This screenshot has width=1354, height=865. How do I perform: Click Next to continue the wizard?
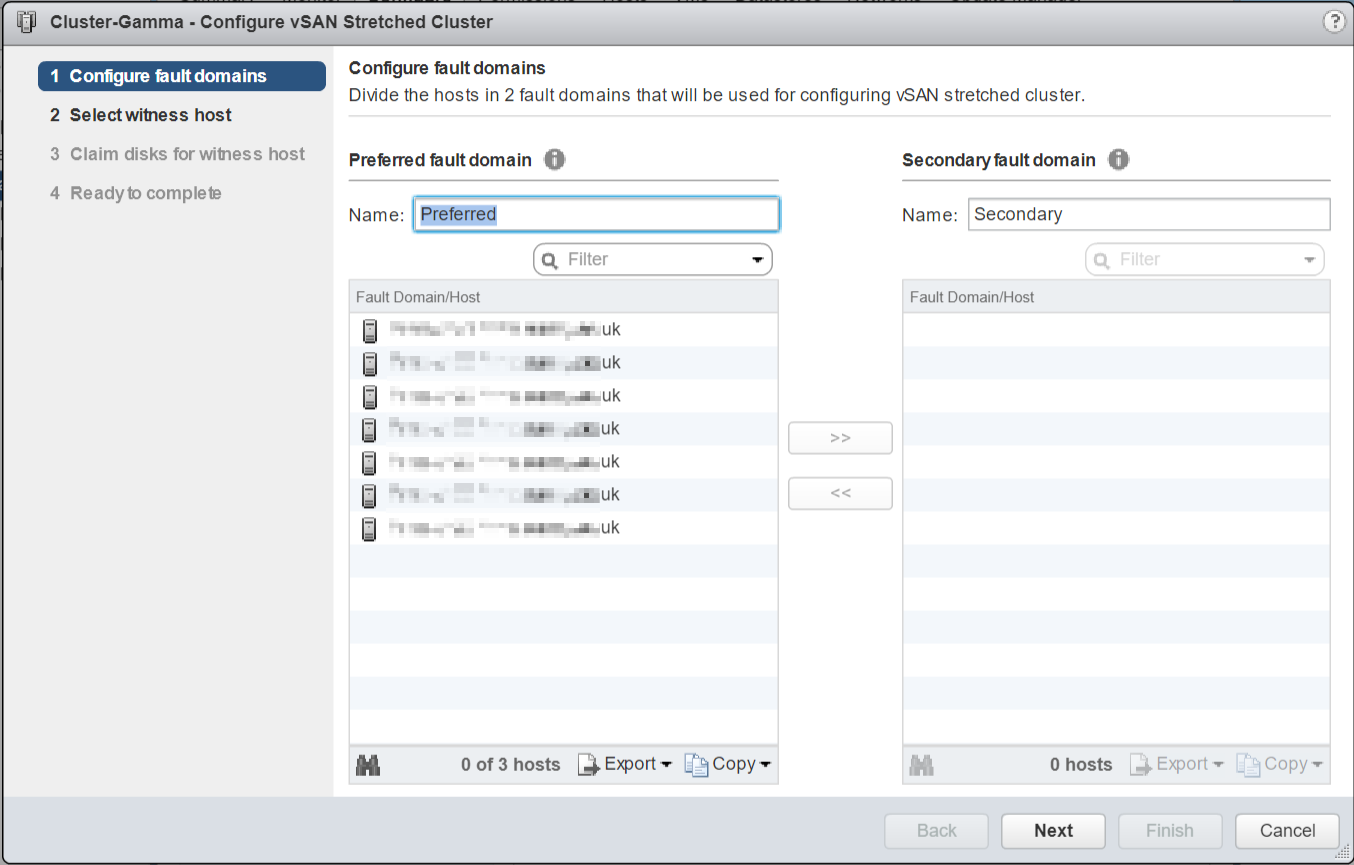pos(1054,831)
